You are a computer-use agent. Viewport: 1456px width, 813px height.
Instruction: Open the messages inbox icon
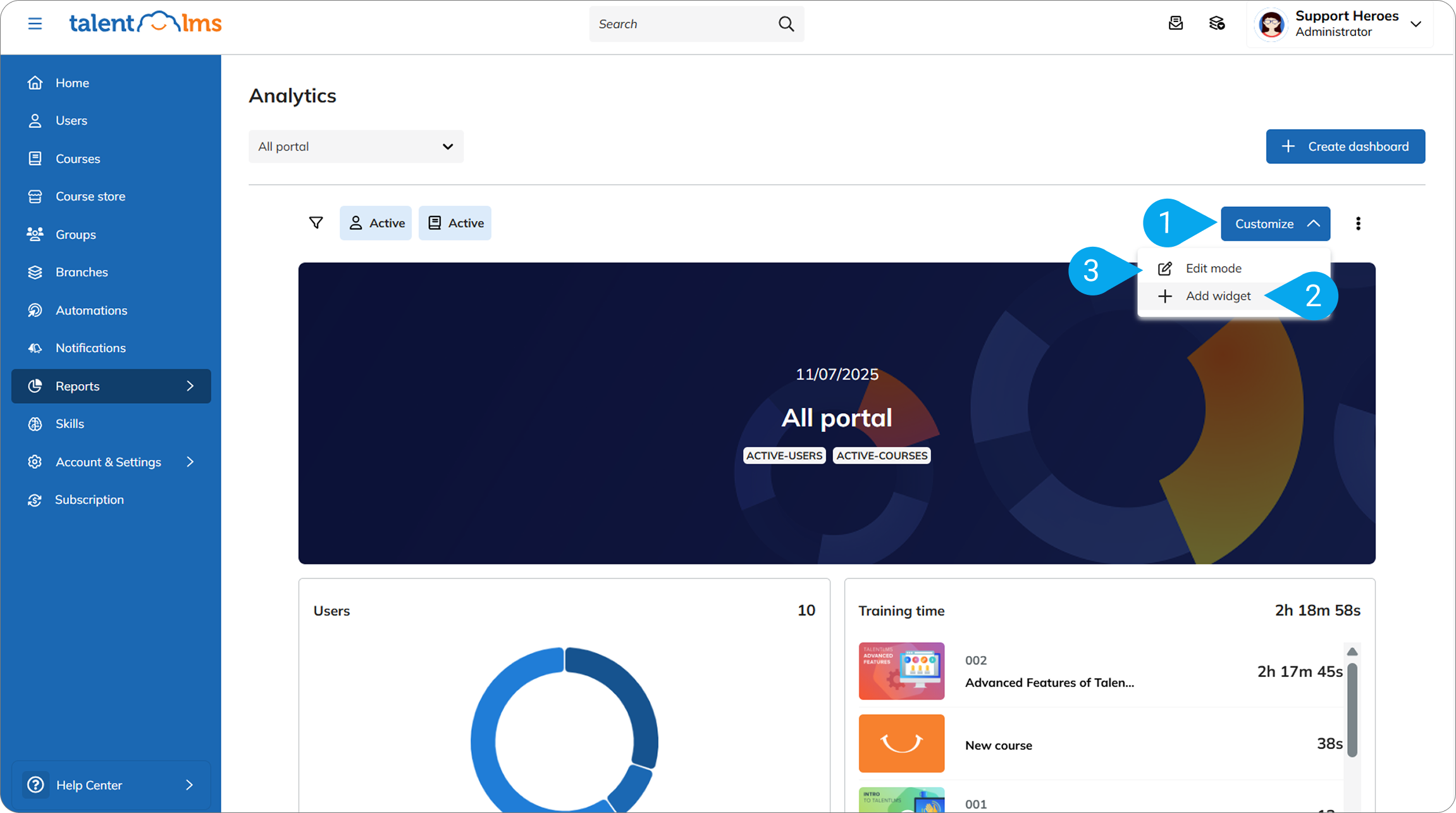point(1176,23)
